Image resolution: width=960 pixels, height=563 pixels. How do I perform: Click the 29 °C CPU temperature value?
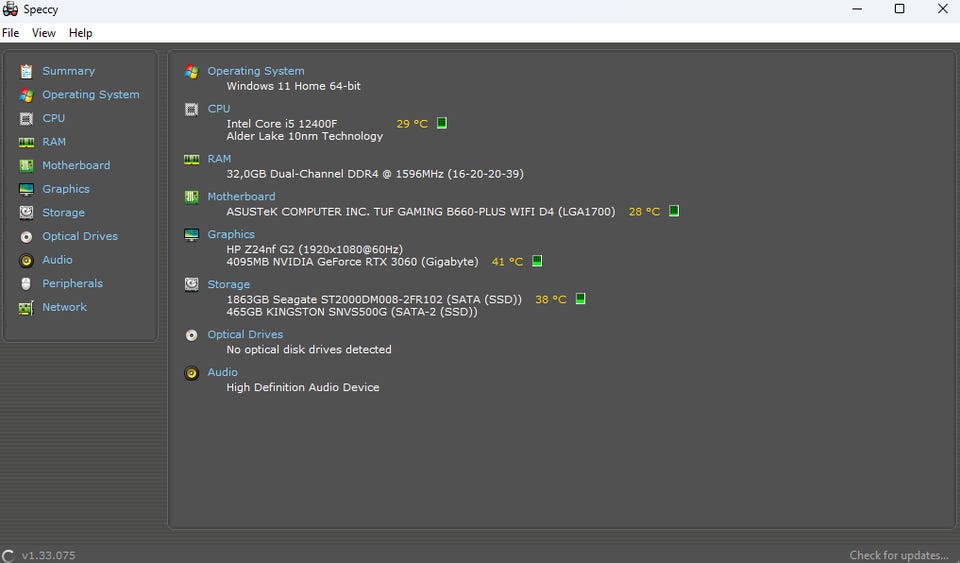tap(412, 124)
